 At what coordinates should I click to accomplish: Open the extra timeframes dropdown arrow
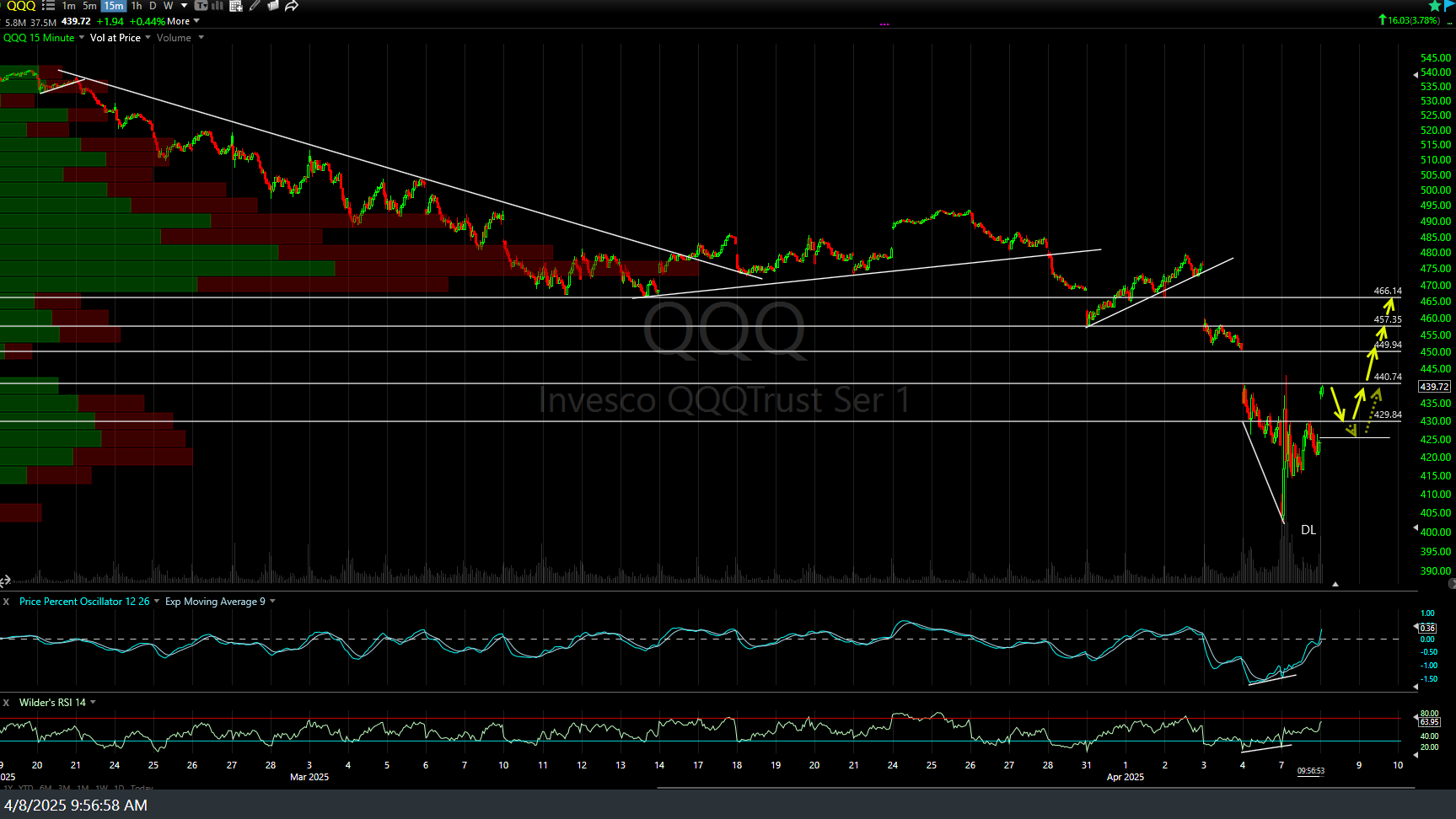[x=184, y=6]
